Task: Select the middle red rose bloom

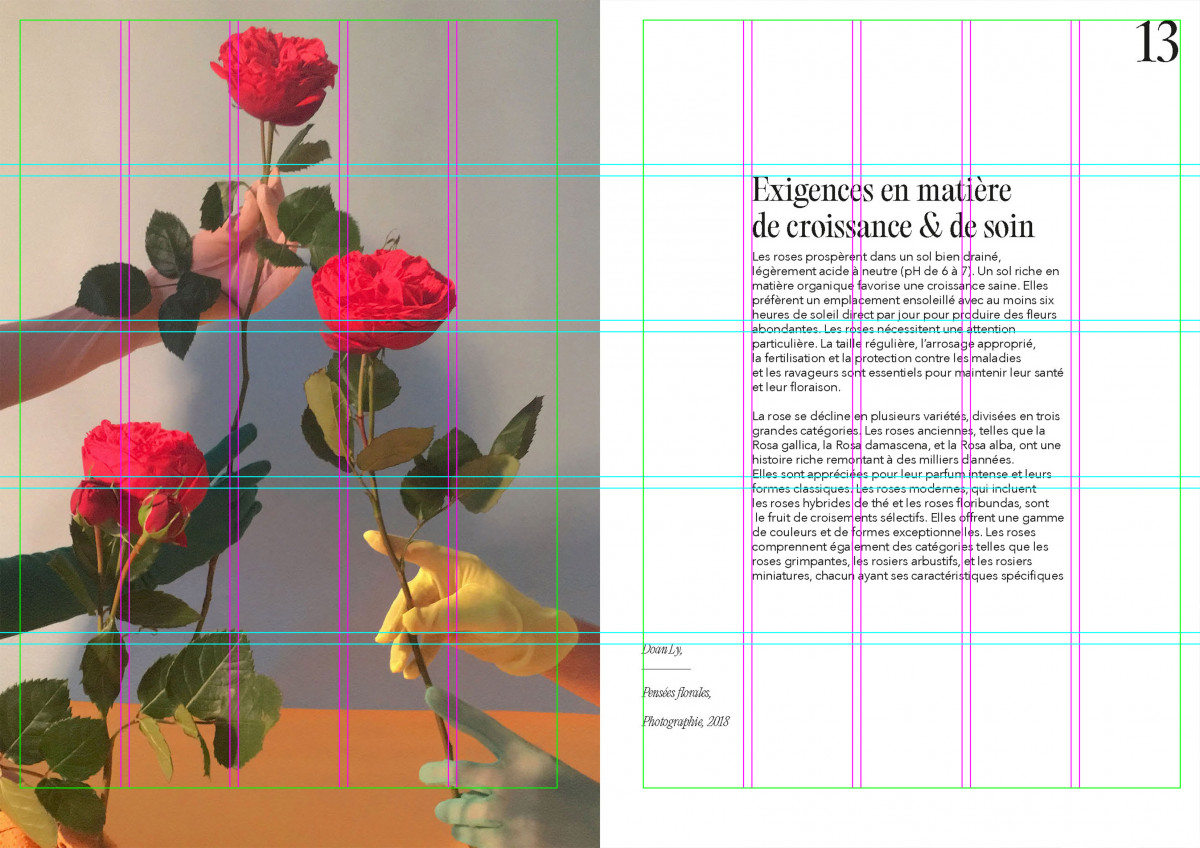Action: click(x=383, y=299)
